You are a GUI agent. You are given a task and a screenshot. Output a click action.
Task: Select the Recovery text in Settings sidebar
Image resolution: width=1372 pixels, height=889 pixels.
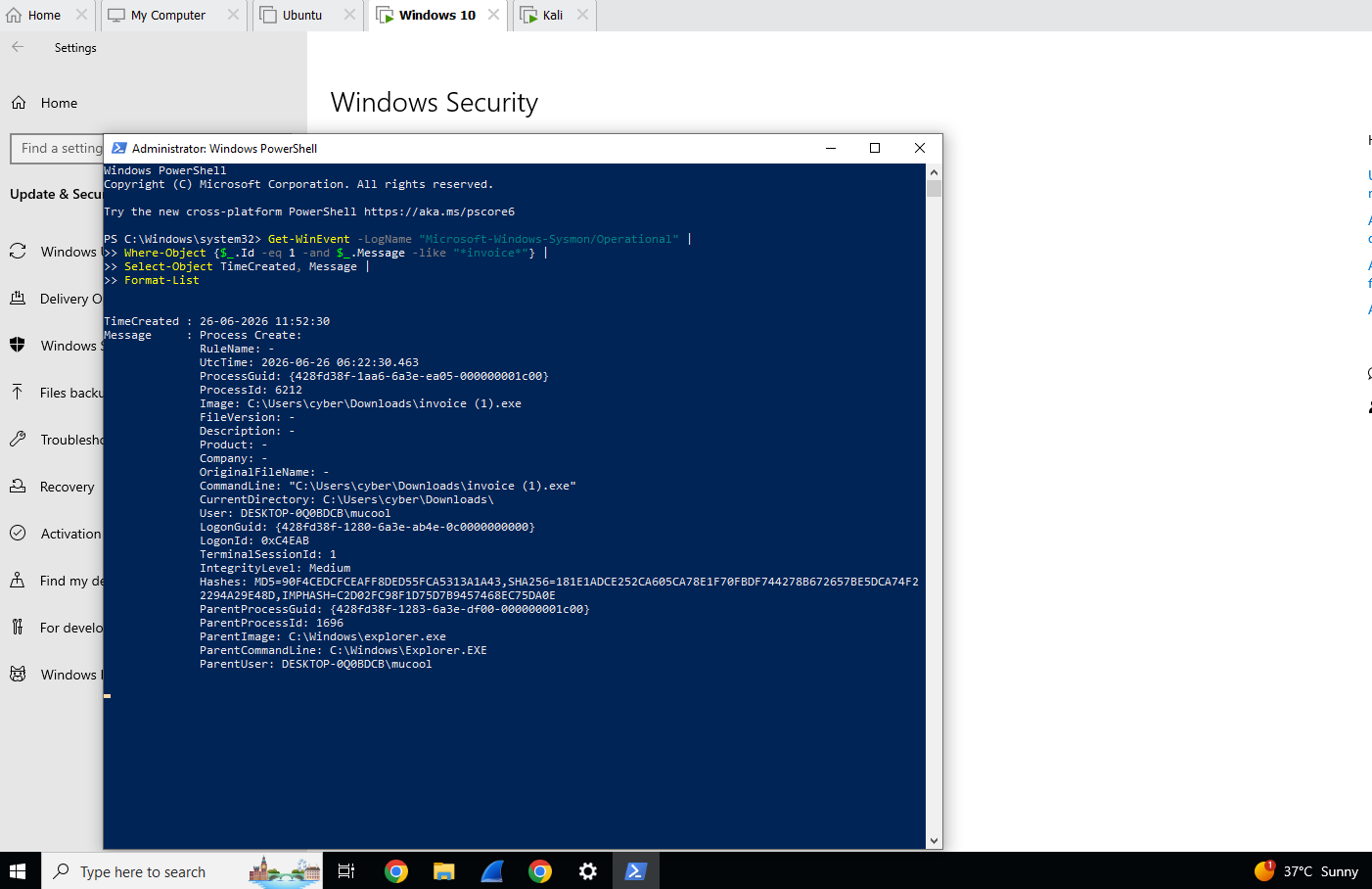[68, 487]
